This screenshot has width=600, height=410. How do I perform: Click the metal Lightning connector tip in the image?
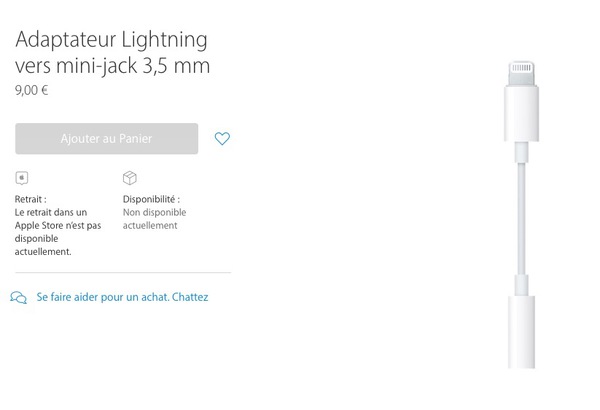[521, 74]
